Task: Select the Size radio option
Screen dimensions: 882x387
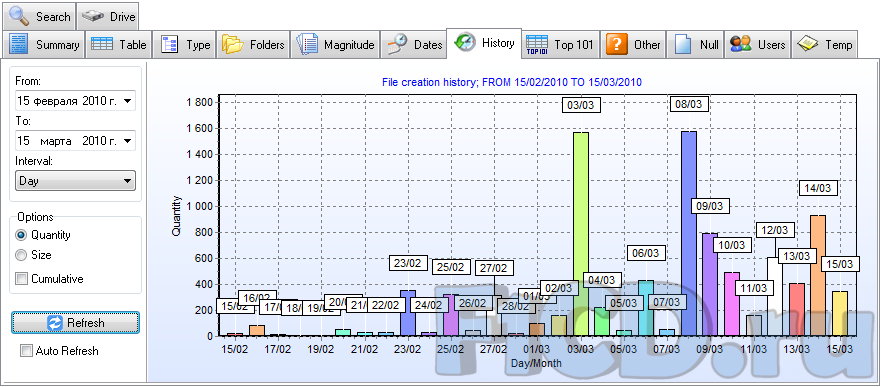Action: pyautogui.click(x=21, y=255)
